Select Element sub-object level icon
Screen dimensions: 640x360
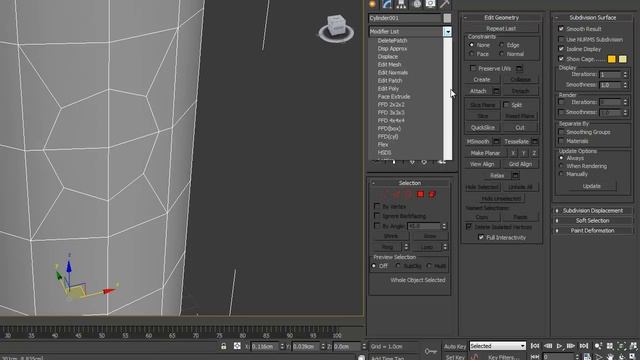click(432, 195)
